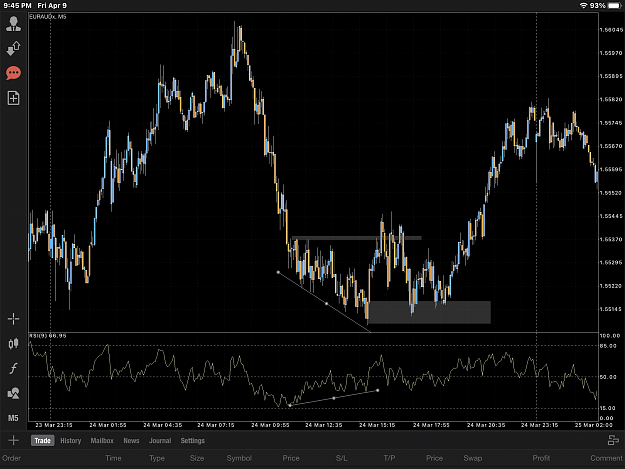625x469 pixels.
Task: Open the News tab
Action: [x=131, y=441]
